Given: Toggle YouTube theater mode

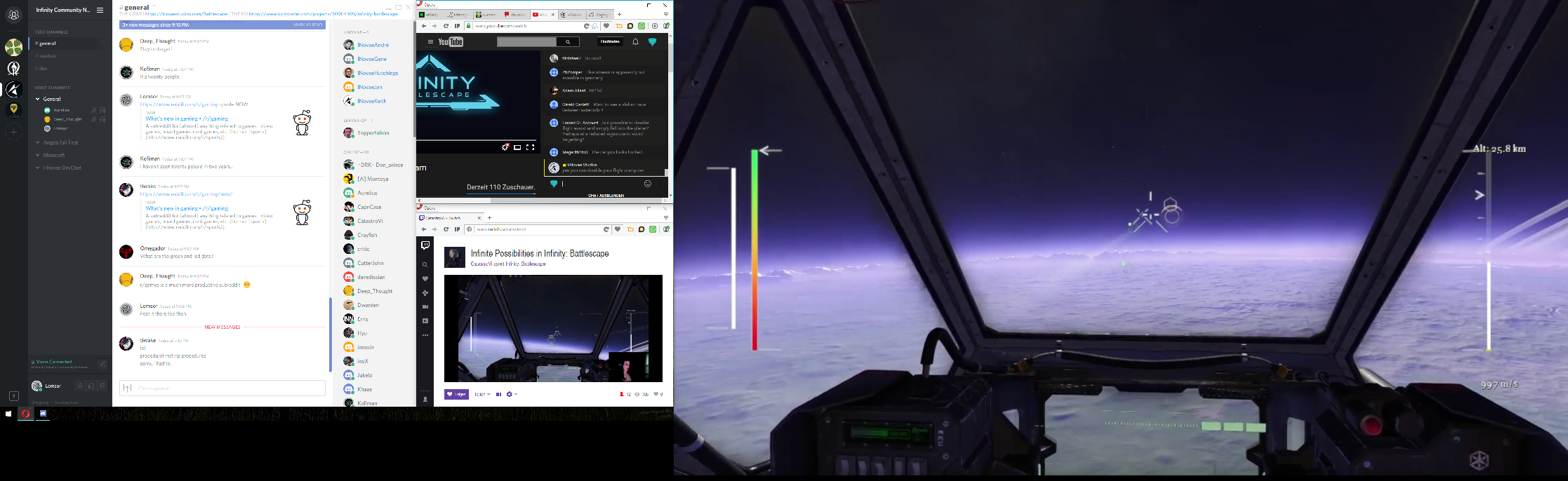Looking at the screenshot, I should [517, 147].
